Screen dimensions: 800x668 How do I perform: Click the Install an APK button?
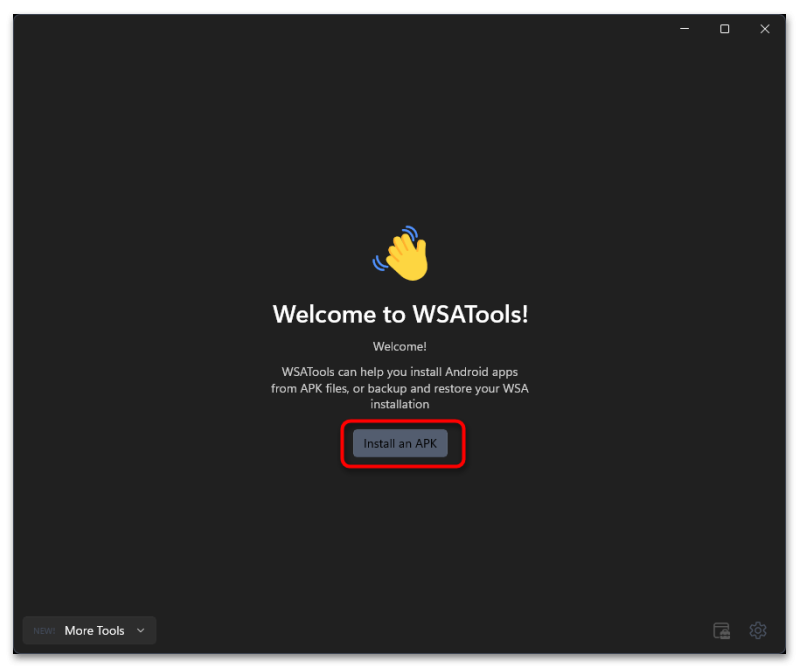[400, 443]
